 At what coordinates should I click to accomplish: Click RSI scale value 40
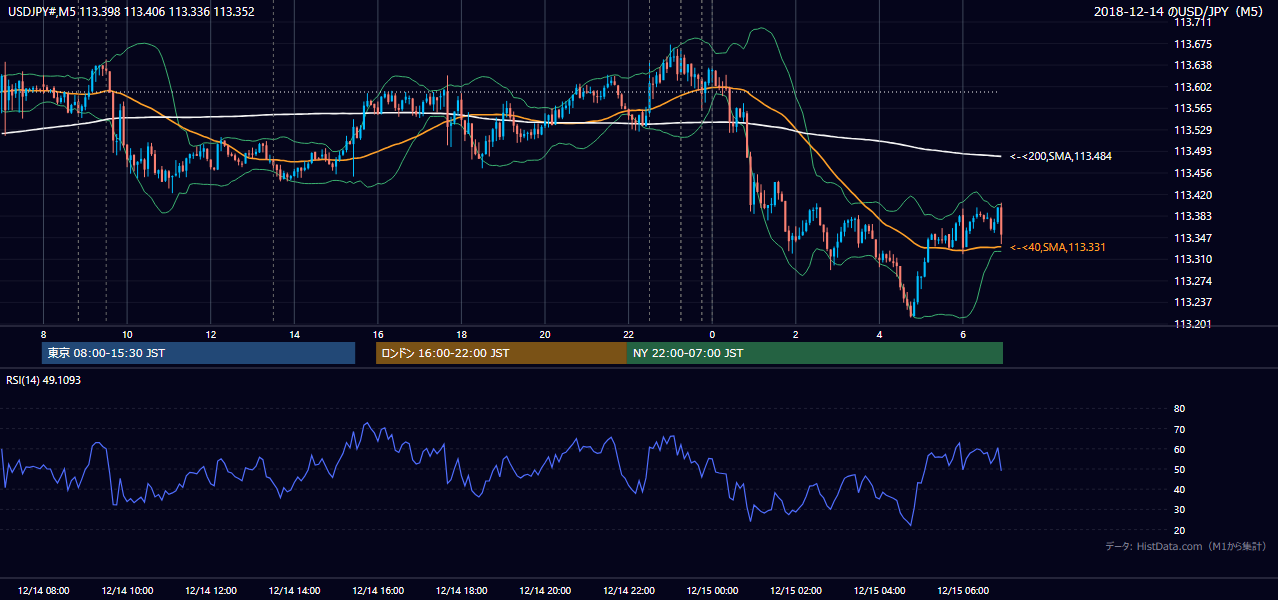[x=1179, y=489]
